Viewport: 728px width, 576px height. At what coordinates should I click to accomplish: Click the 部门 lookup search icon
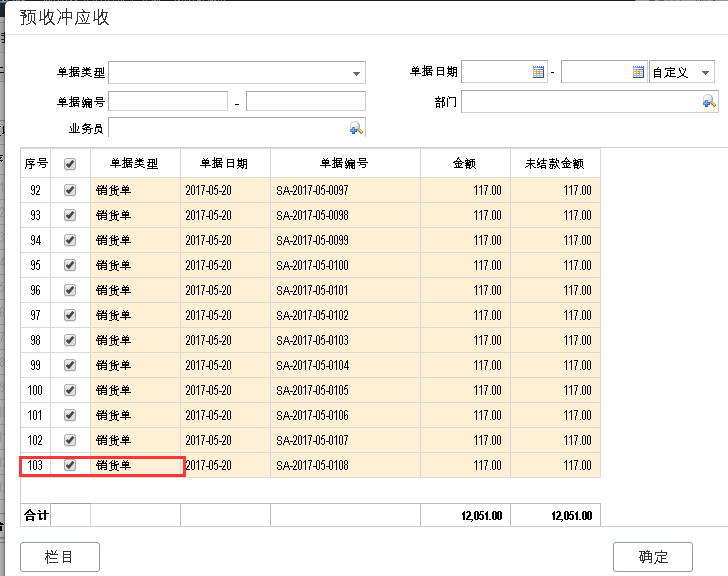tap(709, 102)
